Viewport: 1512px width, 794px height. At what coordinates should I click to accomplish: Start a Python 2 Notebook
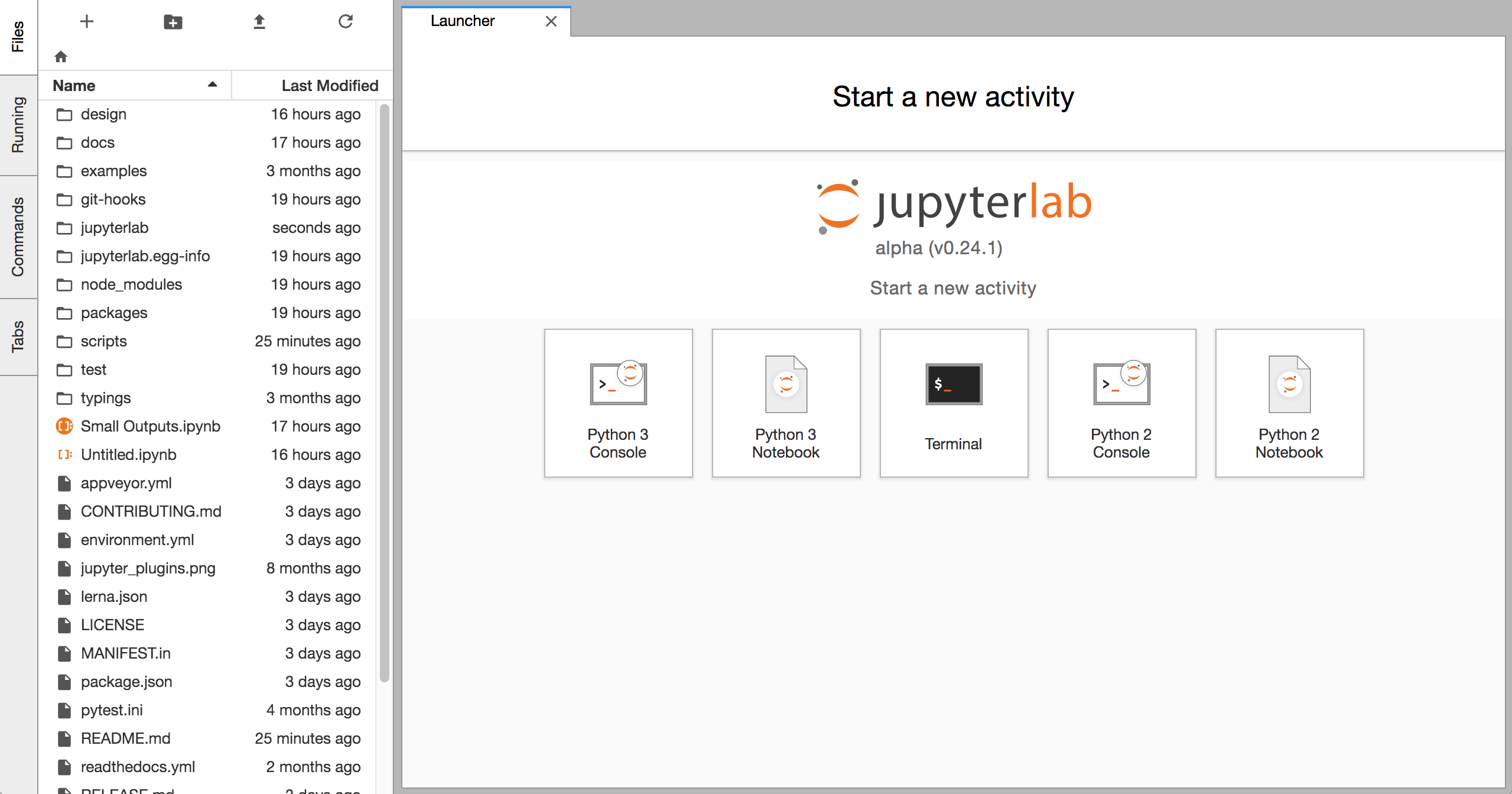pos(1289,403)
